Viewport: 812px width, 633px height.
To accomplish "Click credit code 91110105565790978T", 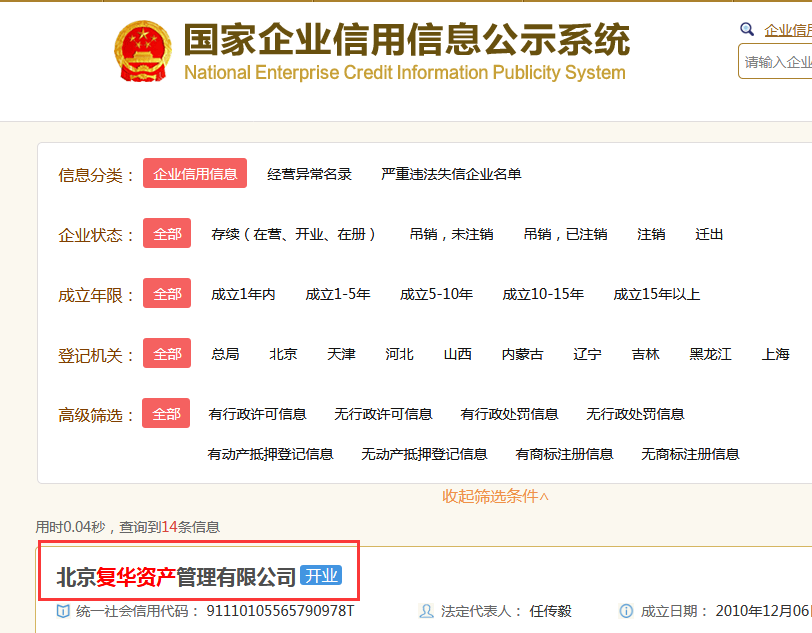I will [x=280, y=611].
